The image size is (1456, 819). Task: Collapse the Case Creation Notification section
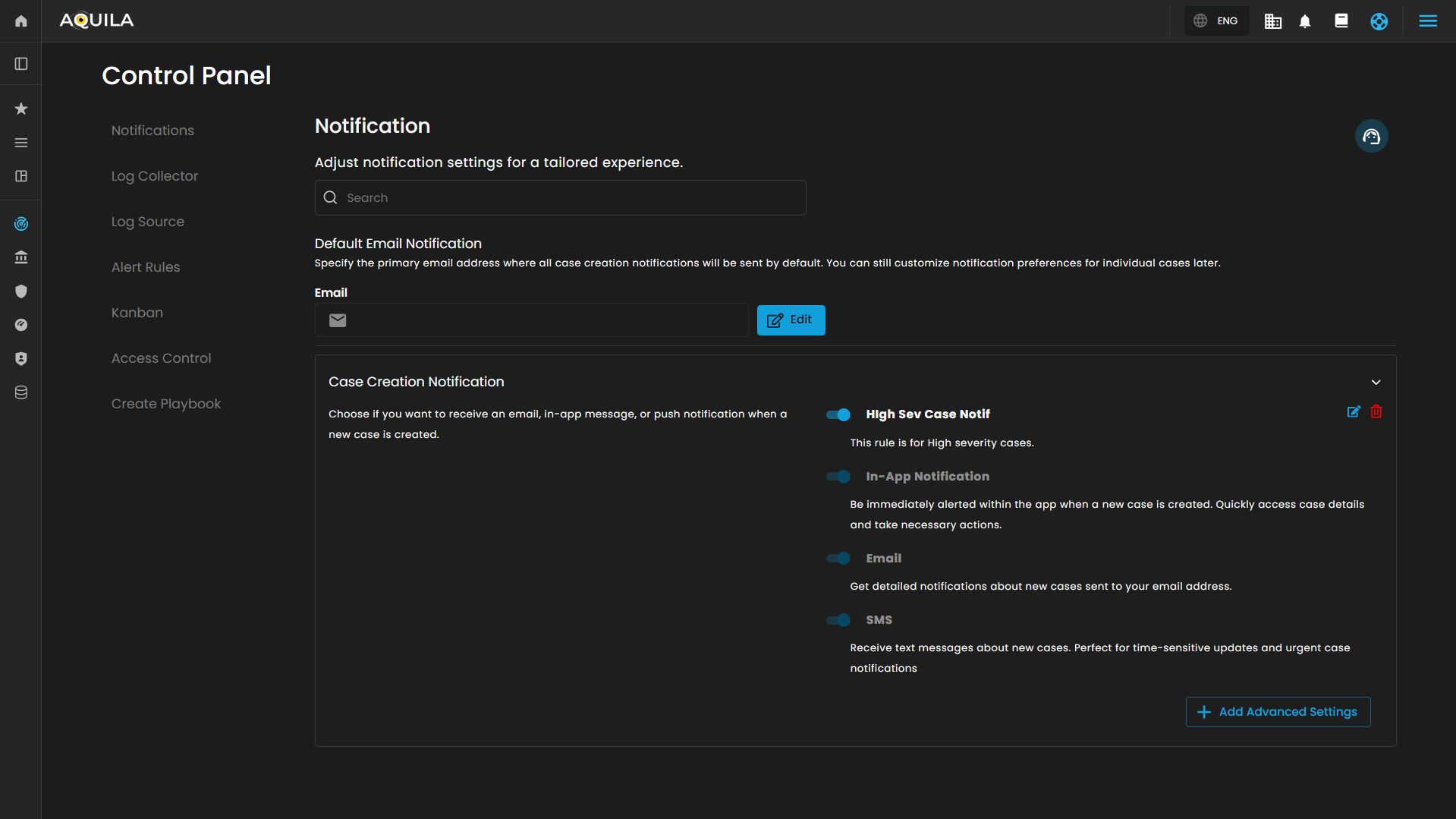click(x=1376, y=383)
